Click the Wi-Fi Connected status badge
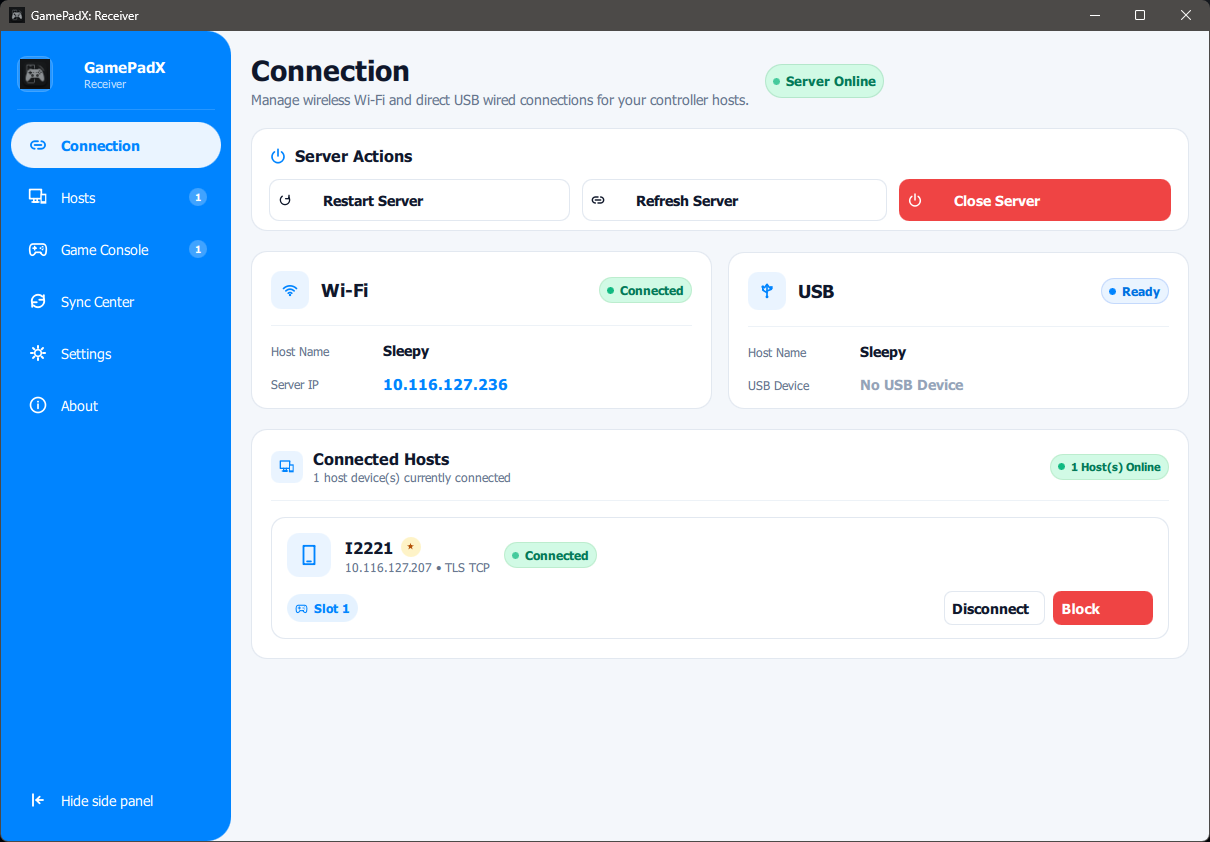 click(645, 290)
